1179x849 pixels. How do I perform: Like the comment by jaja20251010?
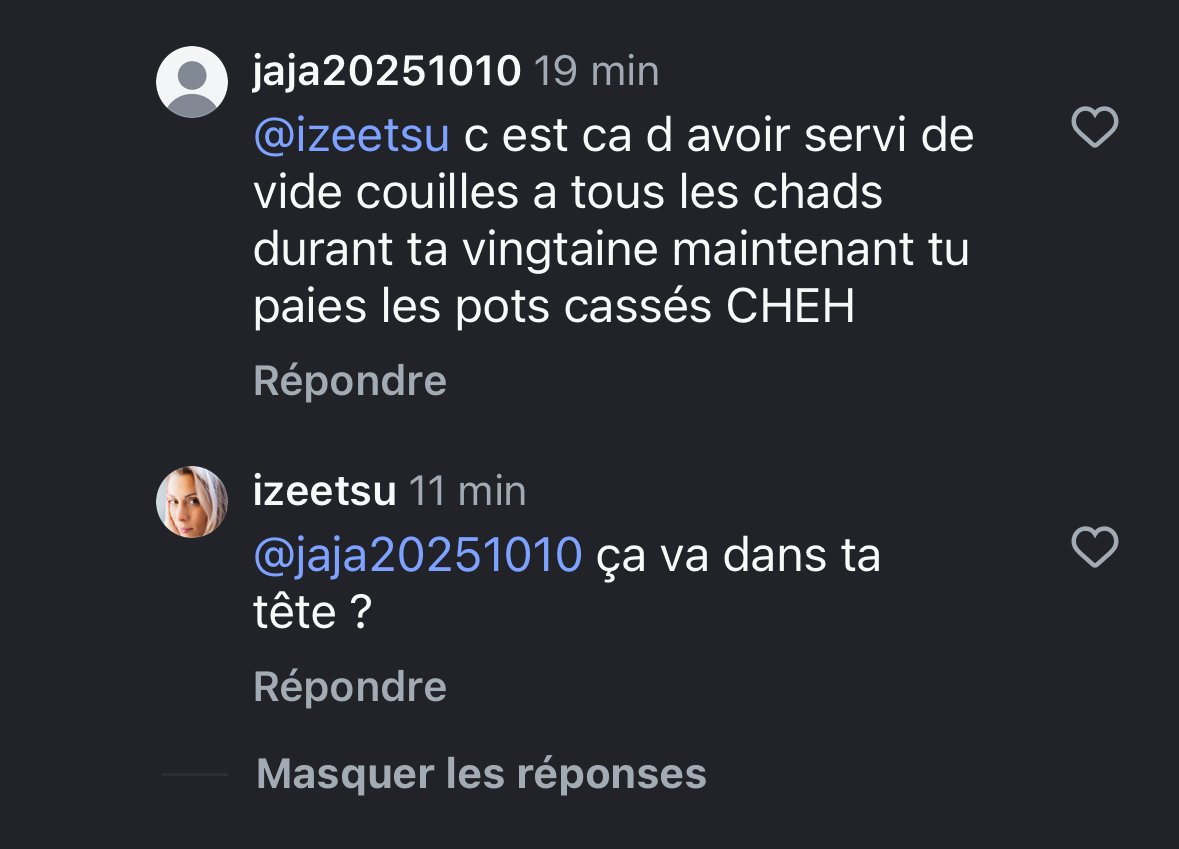click(x=1094, y=127)
